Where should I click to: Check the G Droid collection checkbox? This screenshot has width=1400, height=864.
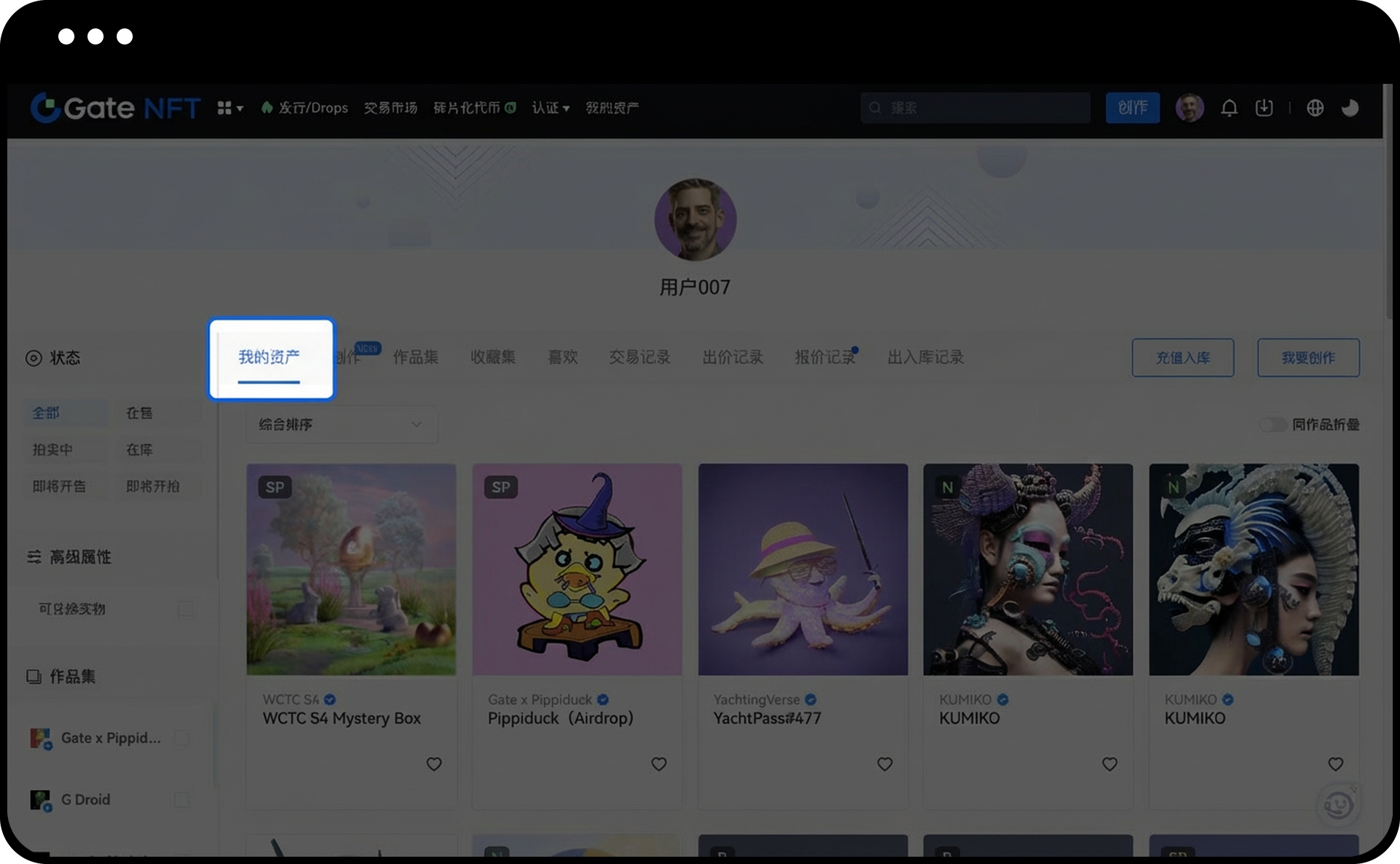pyautogui.click(x=180, y=800)
